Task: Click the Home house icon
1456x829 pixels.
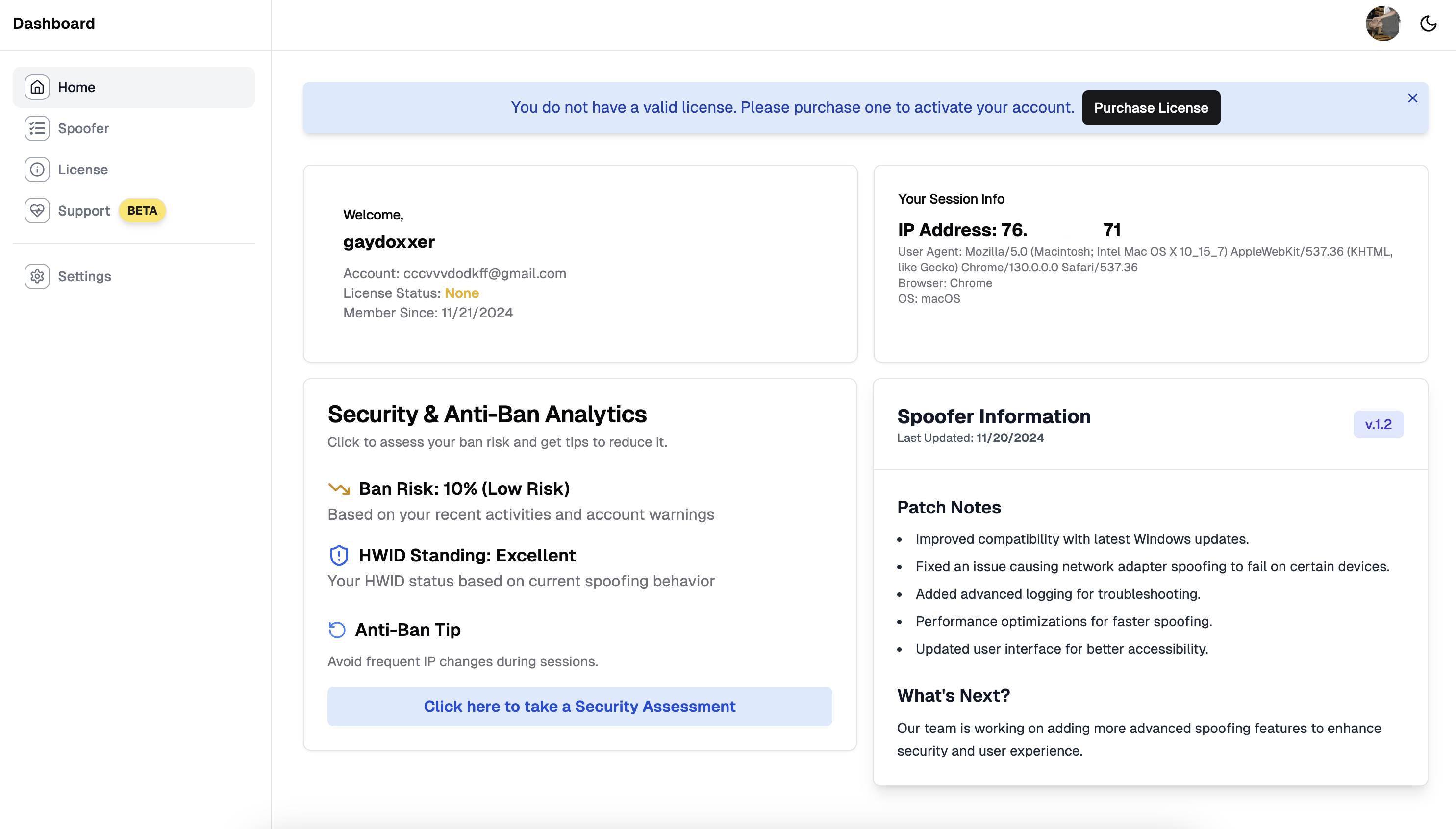Action: coord(37,87)
